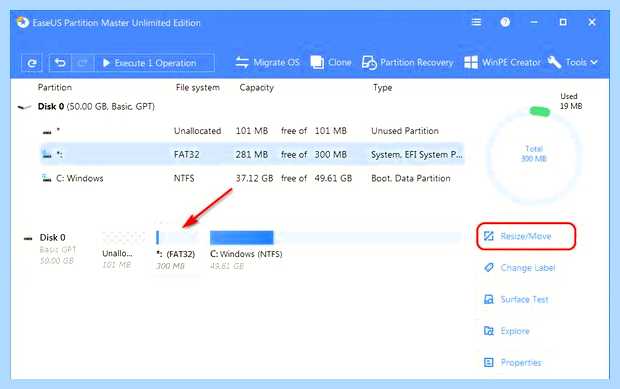Click the Partition column header

55,87
